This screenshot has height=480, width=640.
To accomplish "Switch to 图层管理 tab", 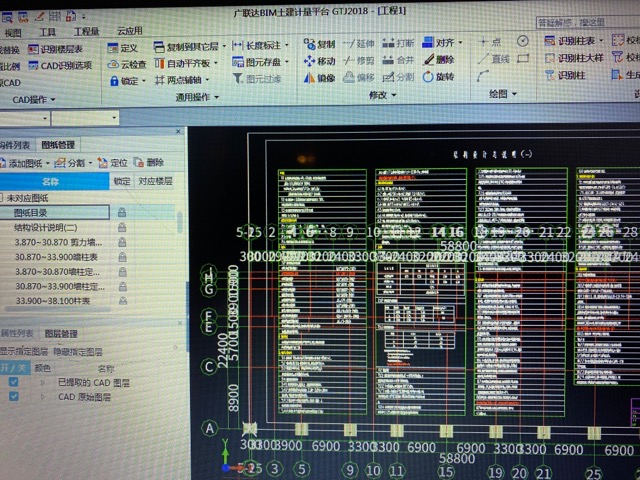I will 61,334.
